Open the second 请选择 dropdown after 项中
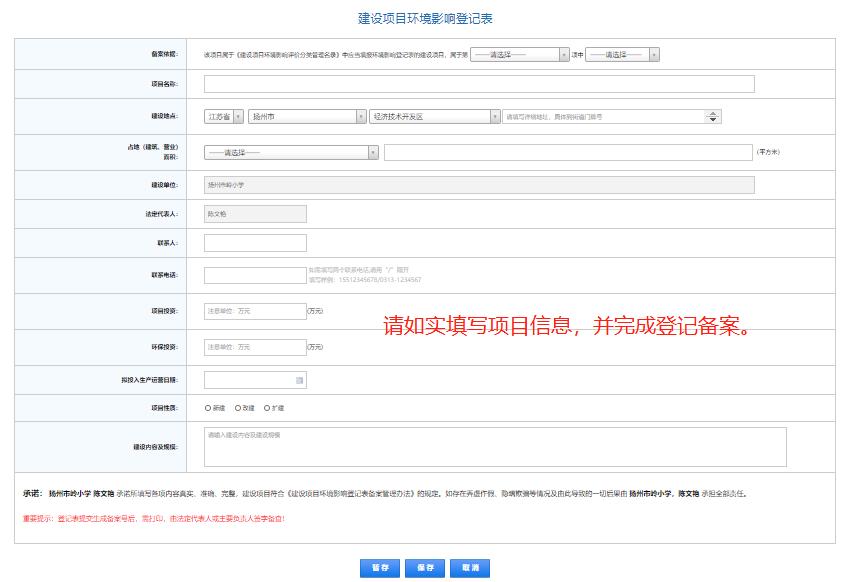 pyautogui.click(x=617, y=53)
